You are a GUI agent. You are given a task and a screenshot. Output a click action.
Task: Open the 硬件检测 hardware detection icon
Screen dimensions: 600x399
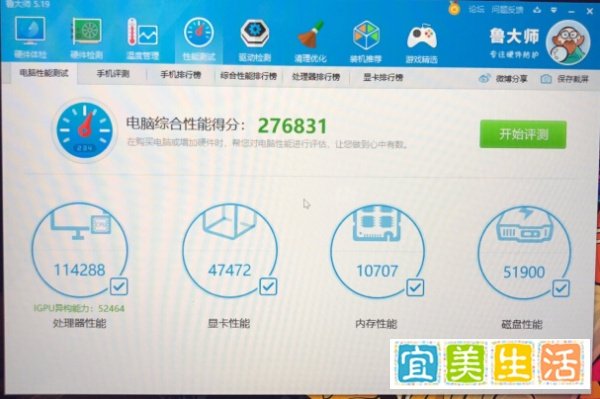[x=86, y=39]
